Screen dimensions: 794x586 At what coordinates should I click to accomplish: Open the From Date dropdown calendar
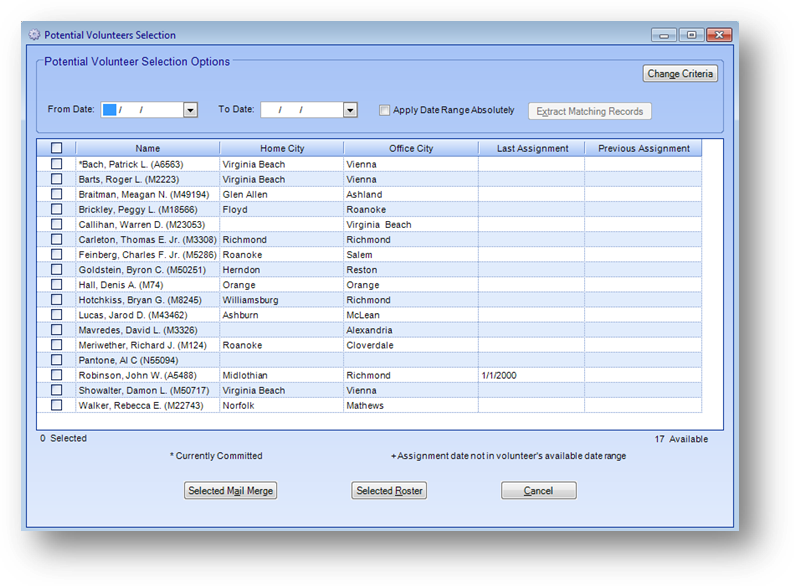pos(190,110)
